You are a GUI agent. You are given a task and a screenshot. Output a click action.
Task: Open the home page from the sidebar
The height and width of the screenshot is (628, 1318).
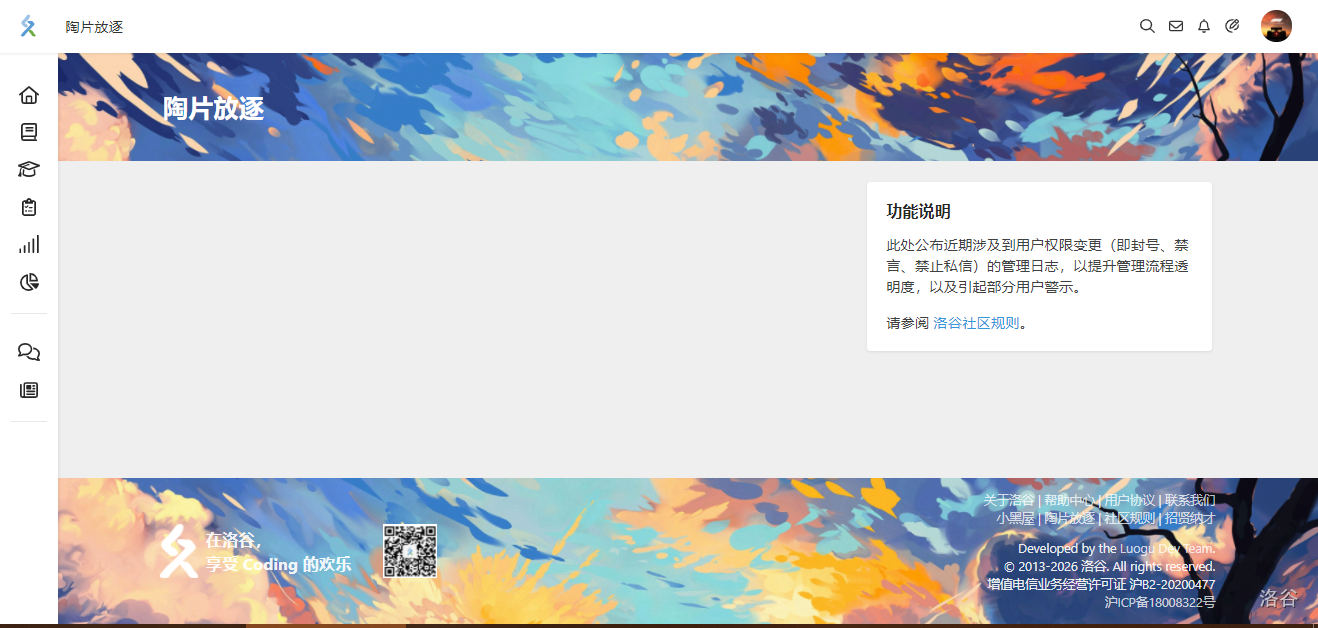pyautogui.click(x=29, y=95)
